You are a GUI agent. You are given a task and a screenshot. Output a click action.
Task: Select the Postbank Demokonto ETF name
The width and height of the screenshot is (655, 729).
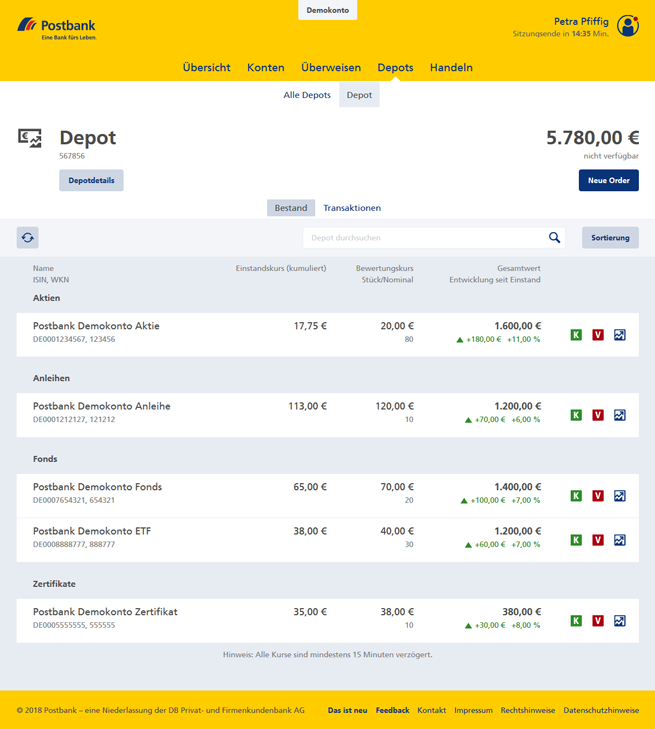tap(92, 531)
